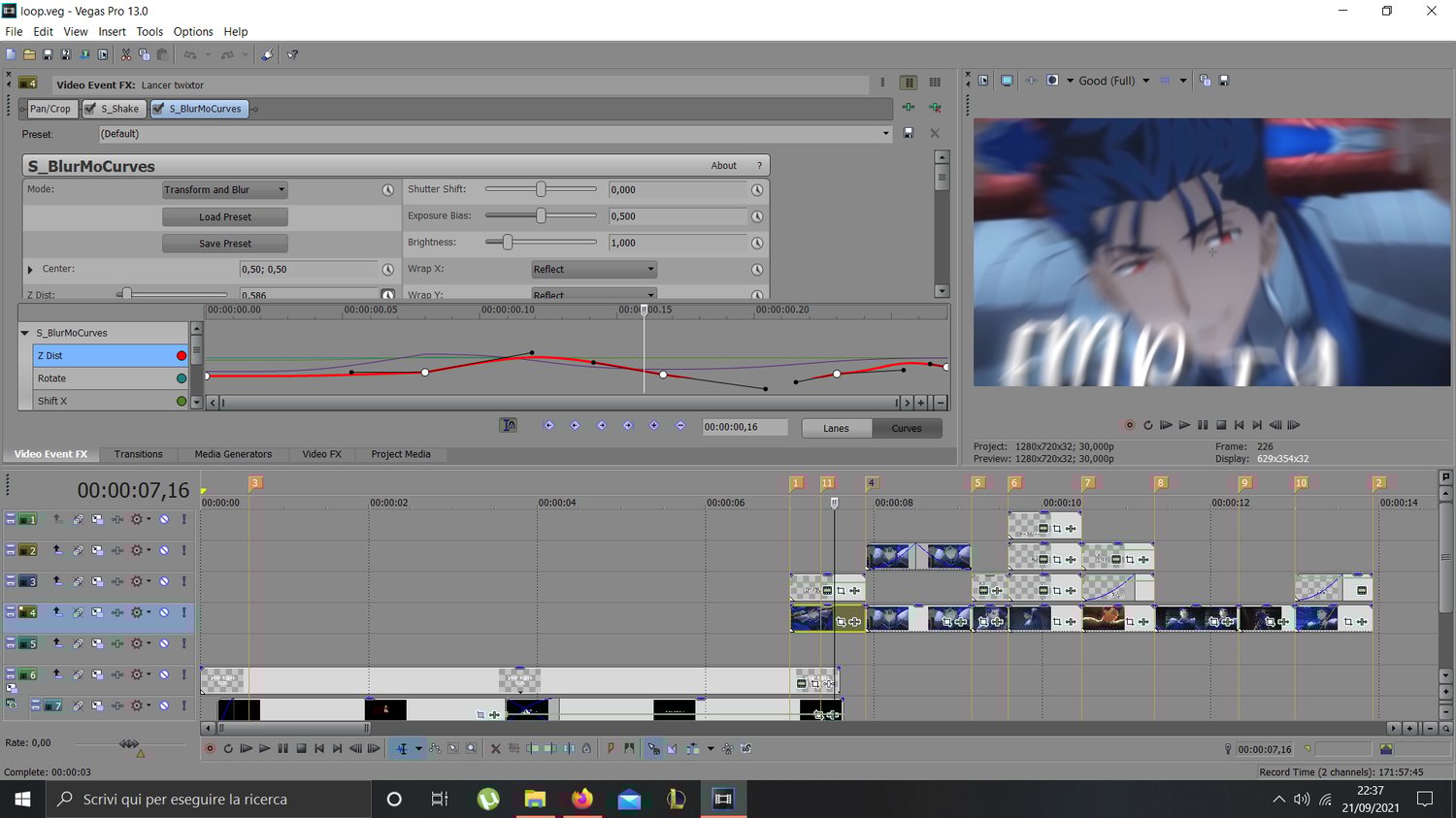Image resolution: width=1456 pixels, height=818 pixels.
Task: Click the Delete X in edit toolbar
Action: tap(495, 748)
